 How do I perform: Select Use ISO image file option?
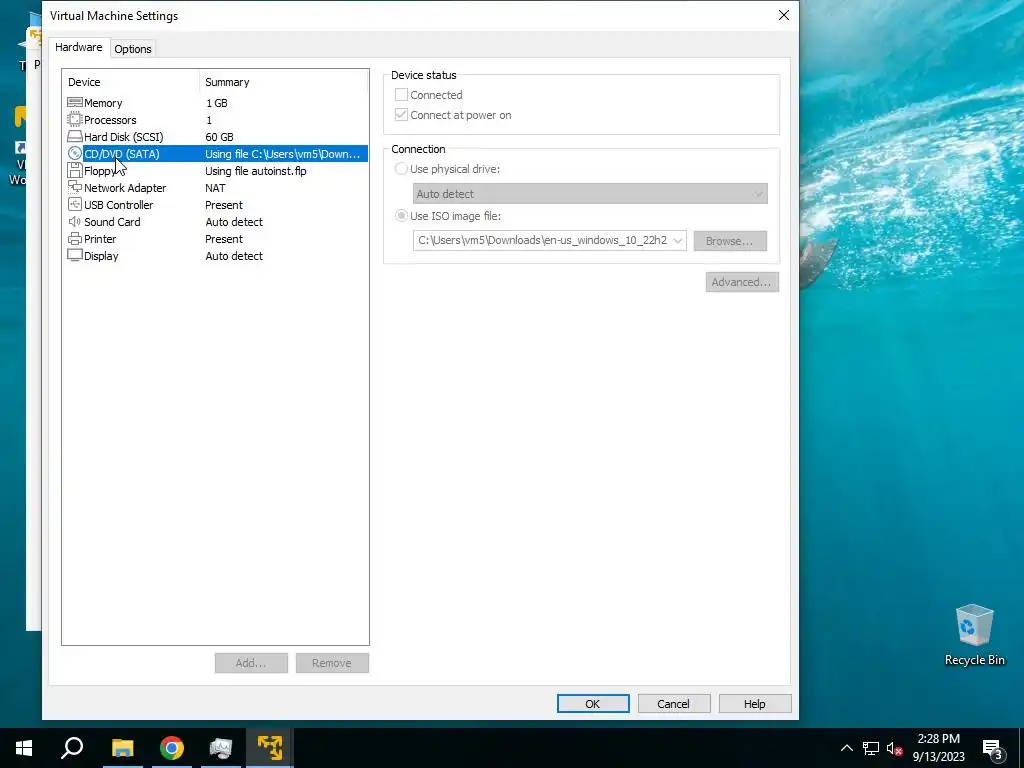401,216
